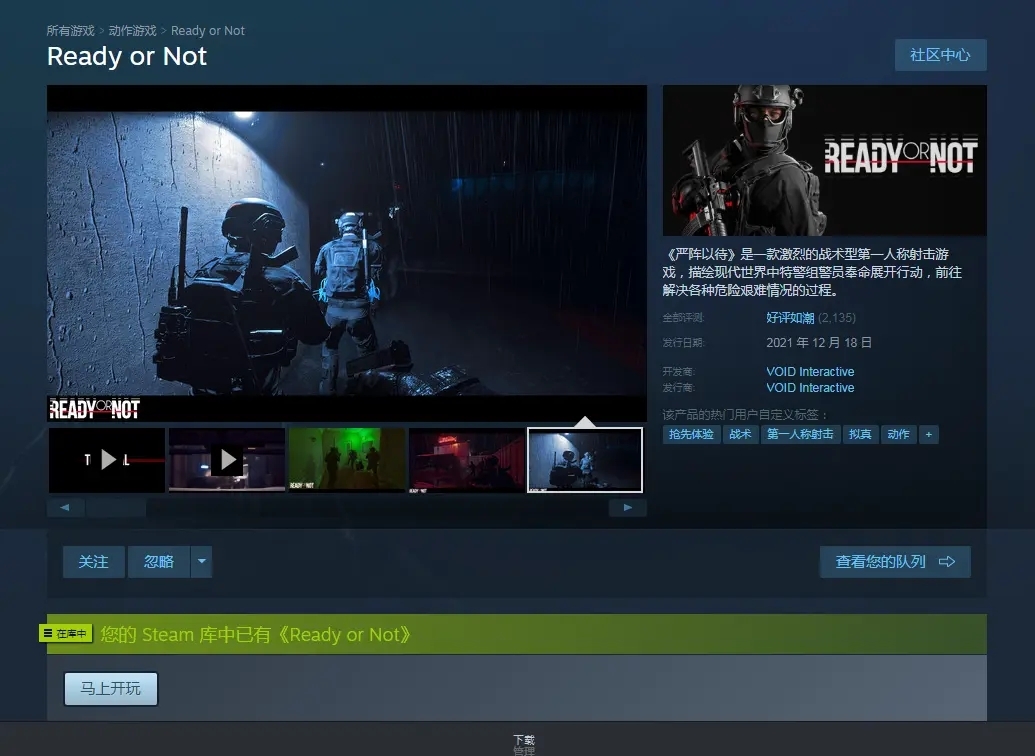This screenshot has height=756, width=1035.
Task: Click the Ready or Not breadcrumb
Action: pos(208,31)
